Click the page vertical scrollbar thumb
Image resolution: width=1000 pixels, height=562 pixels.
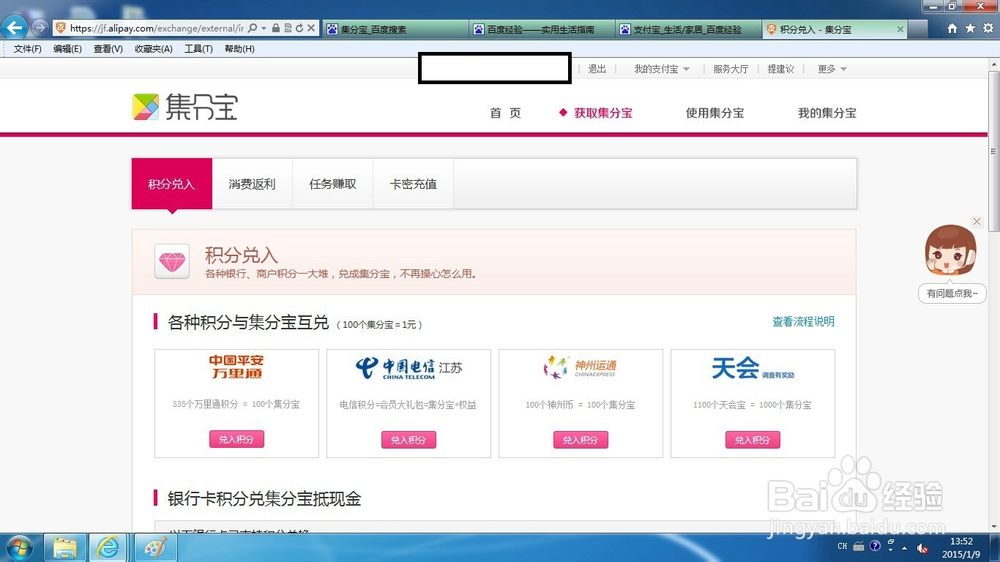click(993, 151)
